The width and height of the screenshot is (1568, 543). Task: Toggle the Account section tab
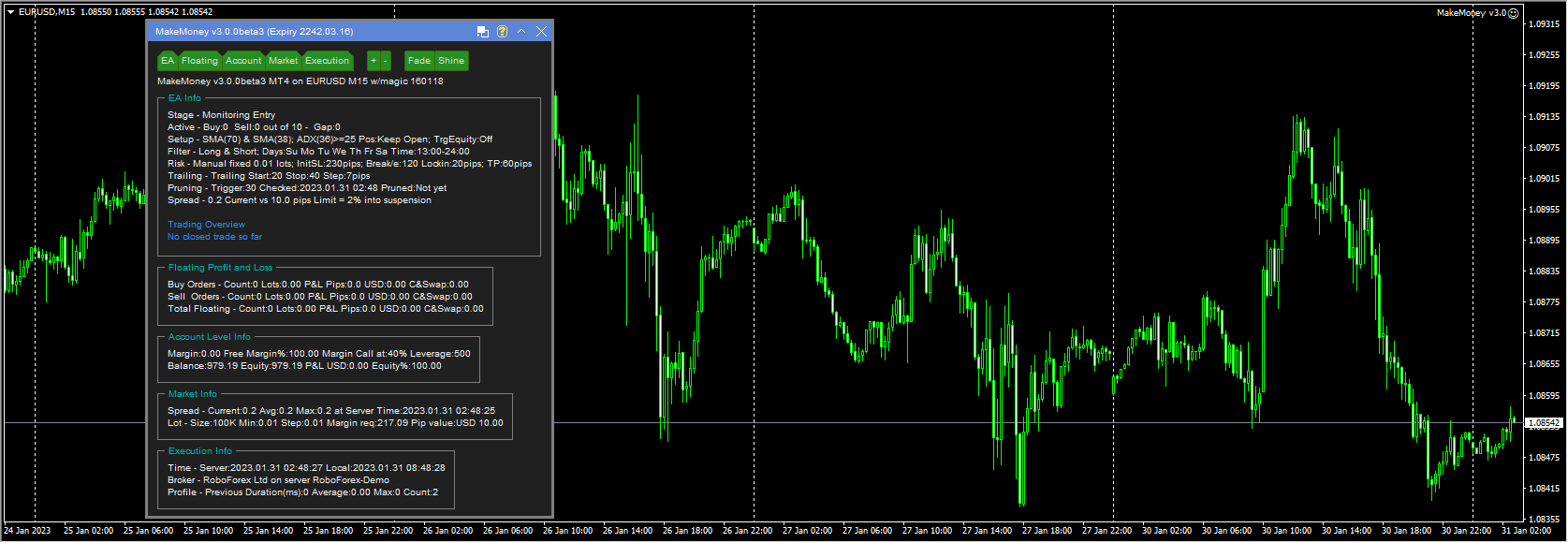(x=243, y=61)
